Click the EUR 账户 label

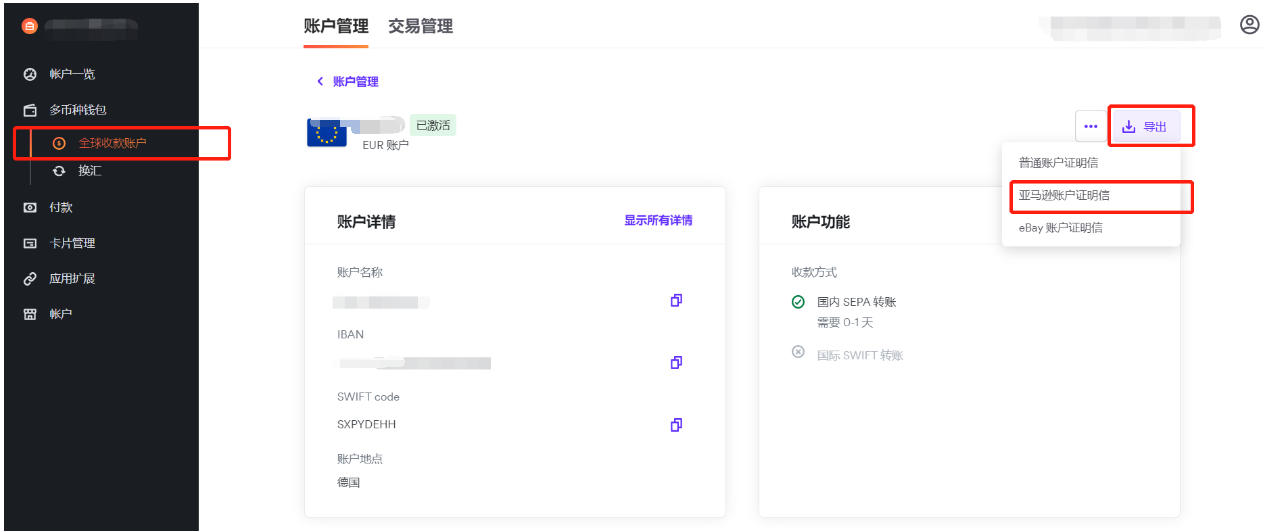coord(385,146)
